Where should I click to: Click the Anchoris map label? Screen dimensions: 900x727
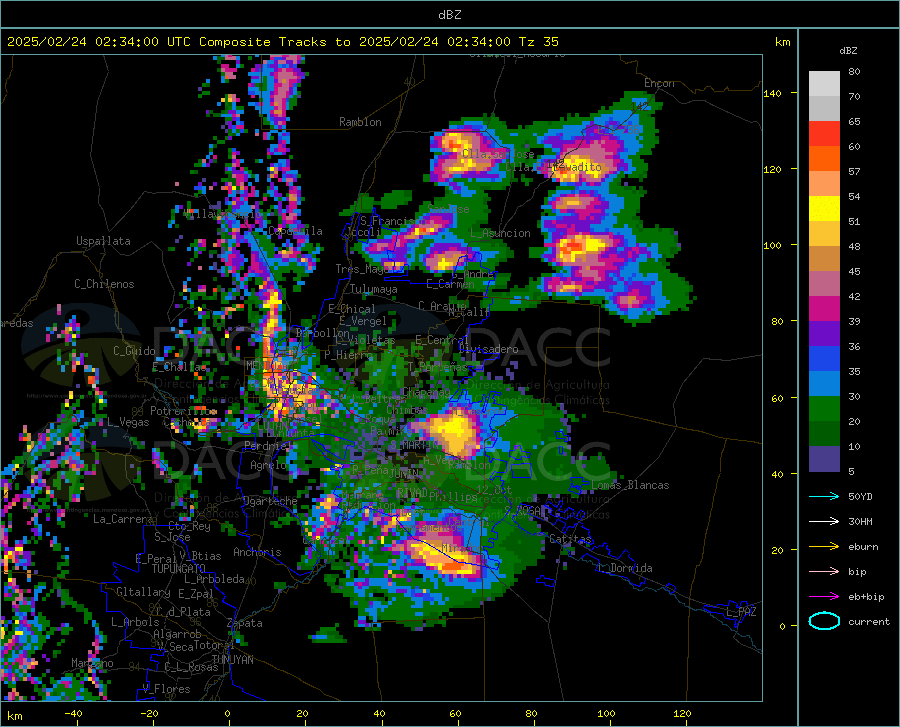tap(257, 552)
